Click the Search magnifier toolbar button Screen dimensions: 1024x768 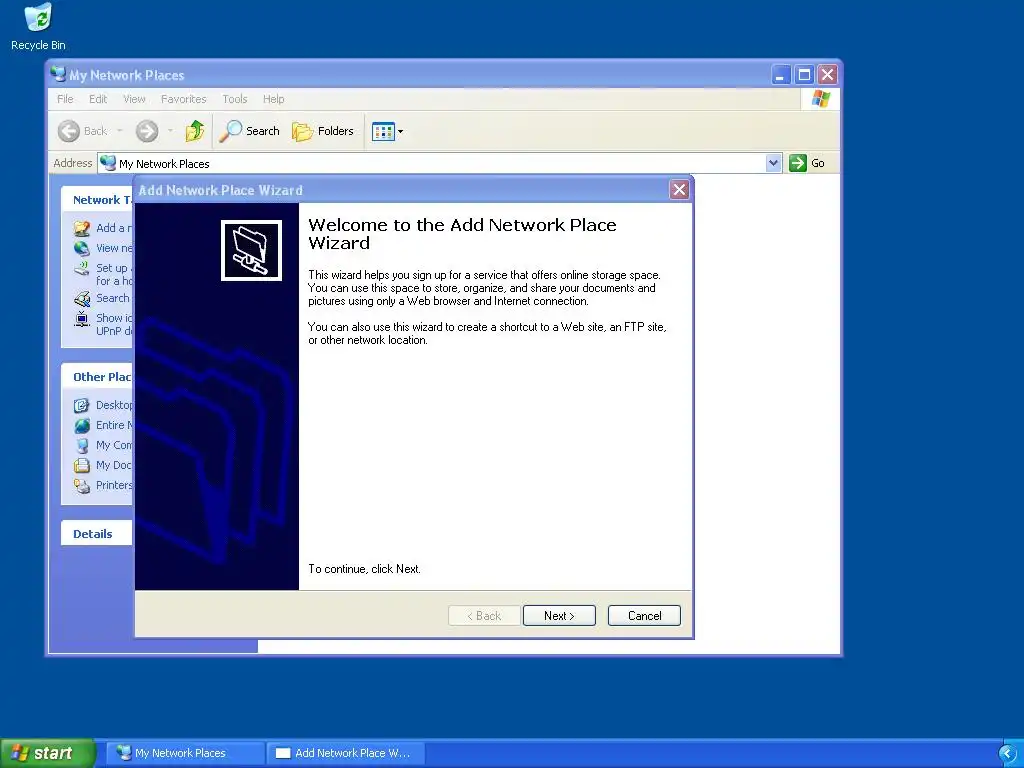tap(249, 131)
